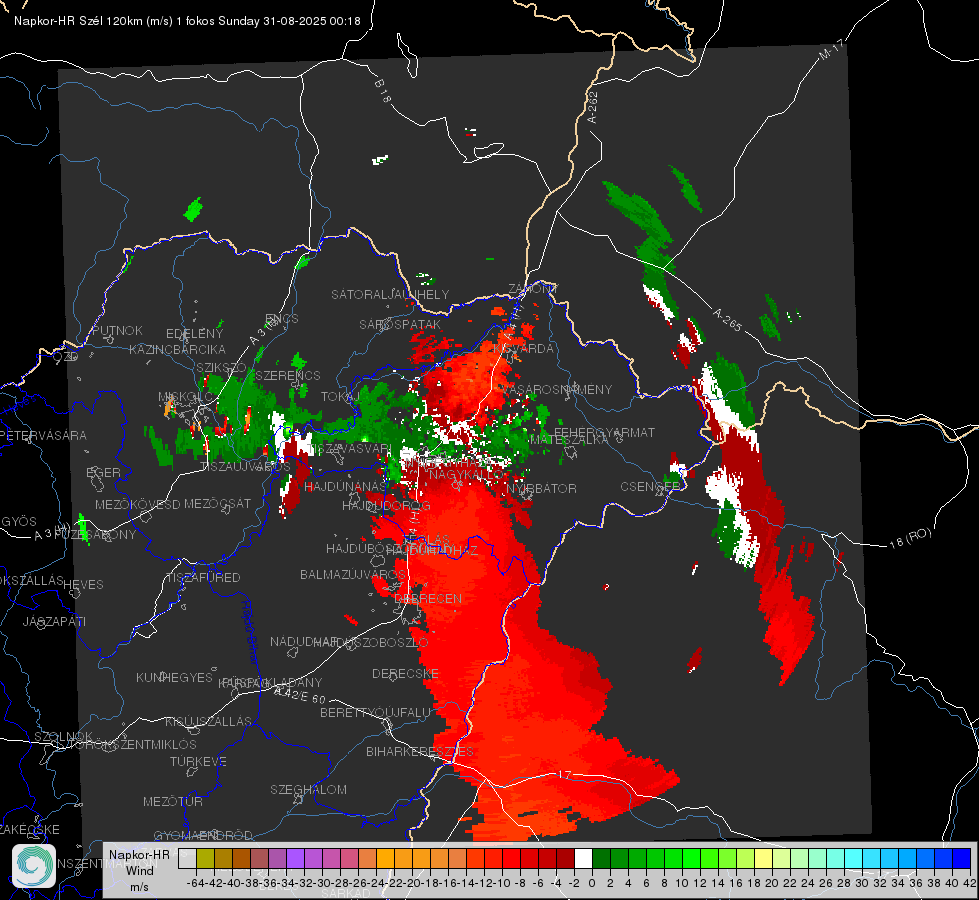979x900 pixels.
Task: Click the swirl logo icon at bottom-left
Action: (34, 866)
